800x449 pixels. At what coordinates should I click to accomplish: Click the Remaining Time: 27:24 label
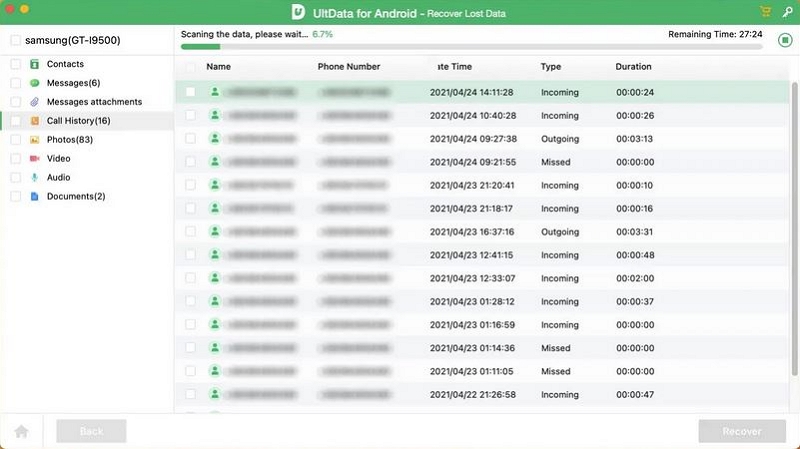(715, 34)
